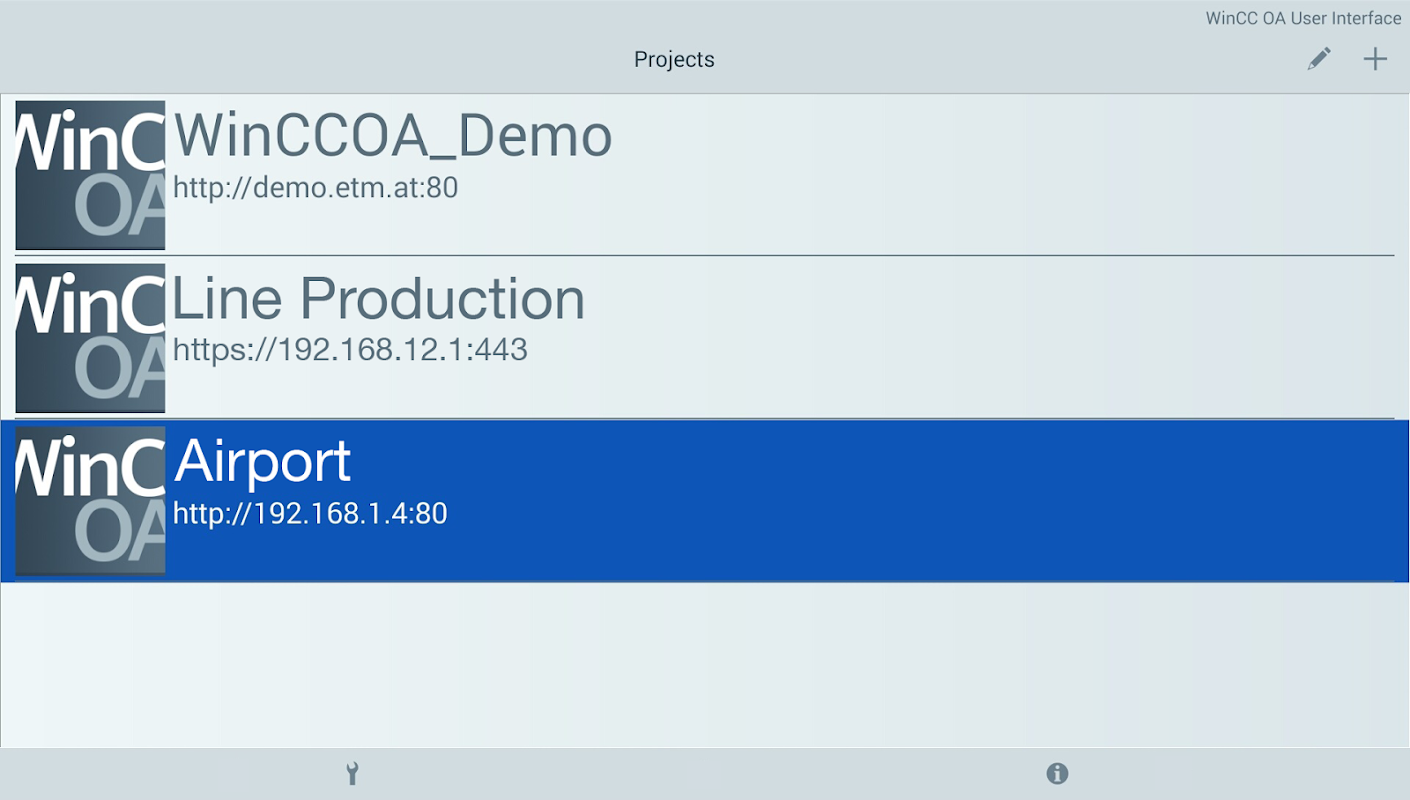Click the http://demo.etm.at:80 address
The height and width of the screenshot is (800, 1410).
point(315,187)
